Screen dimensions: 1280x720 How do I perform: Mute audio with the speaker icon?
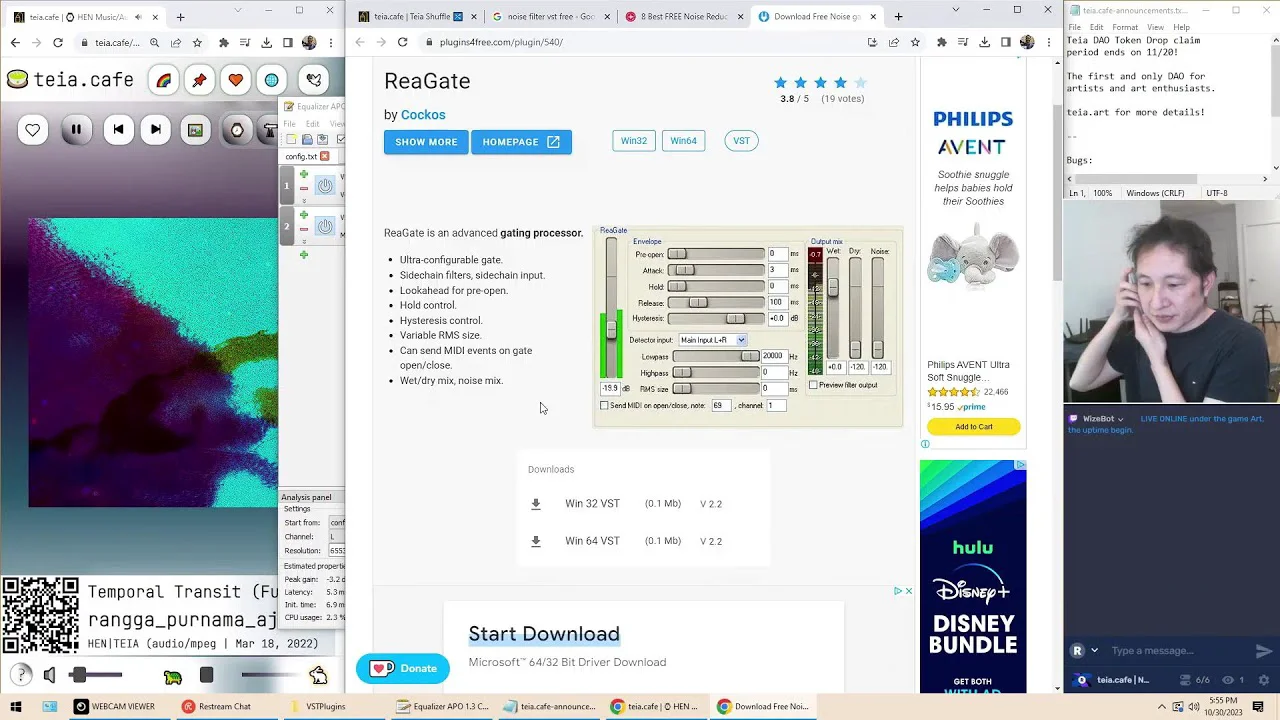[49, 676]
